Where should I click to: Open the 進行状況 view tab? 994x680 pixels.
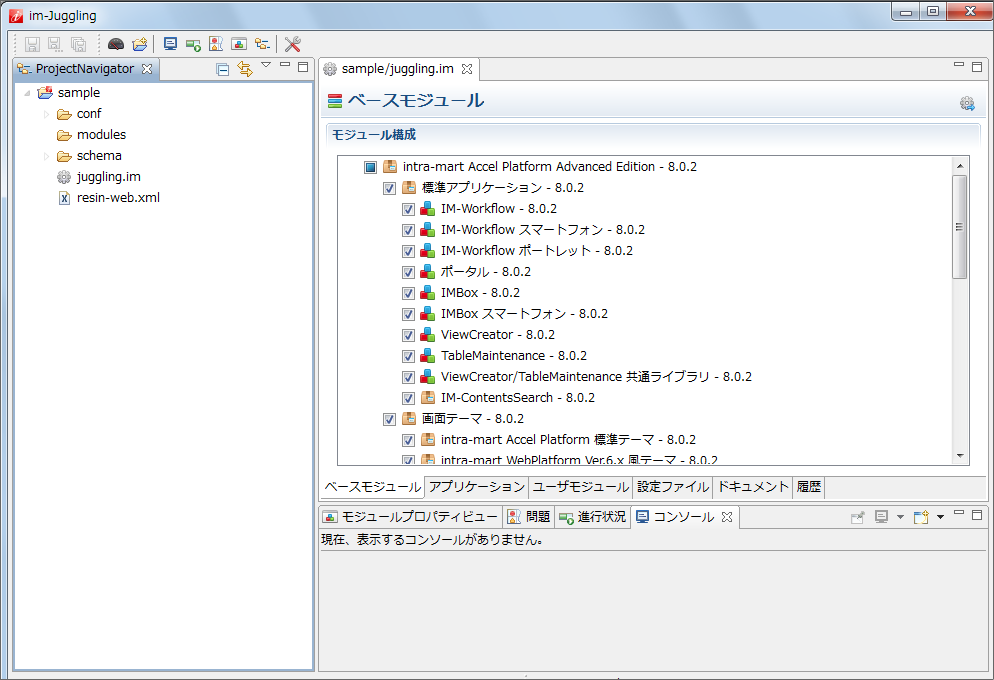pos(593,516)
